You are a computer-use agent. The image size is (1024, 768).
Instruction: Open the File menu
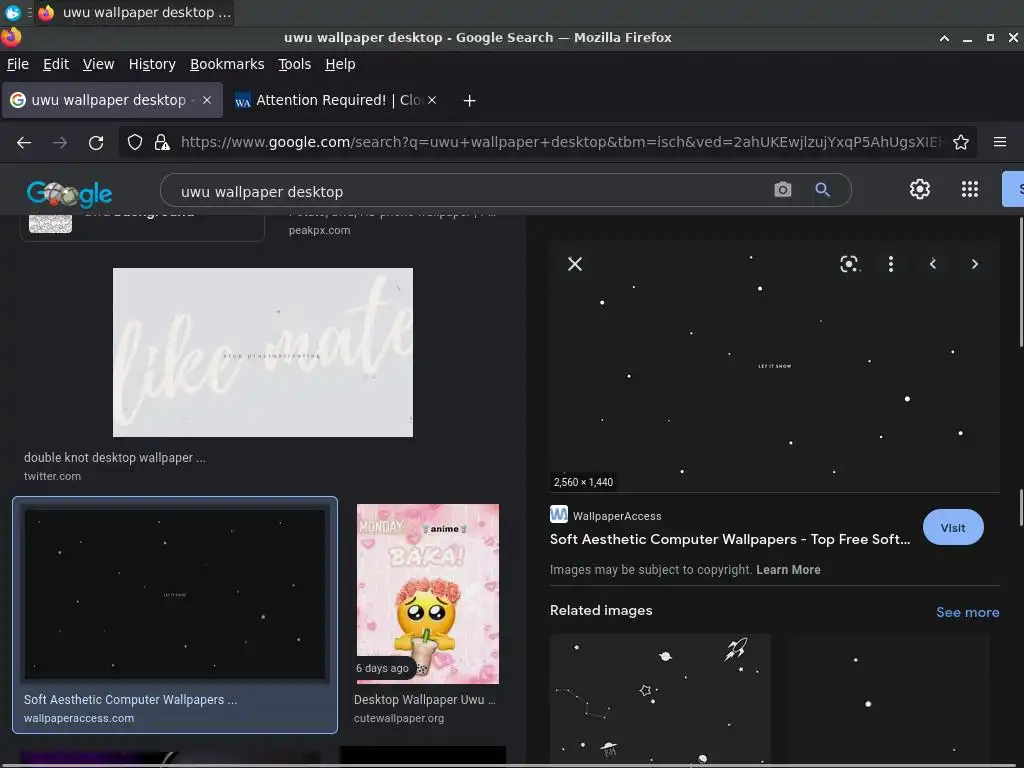[x=18, y=64]
